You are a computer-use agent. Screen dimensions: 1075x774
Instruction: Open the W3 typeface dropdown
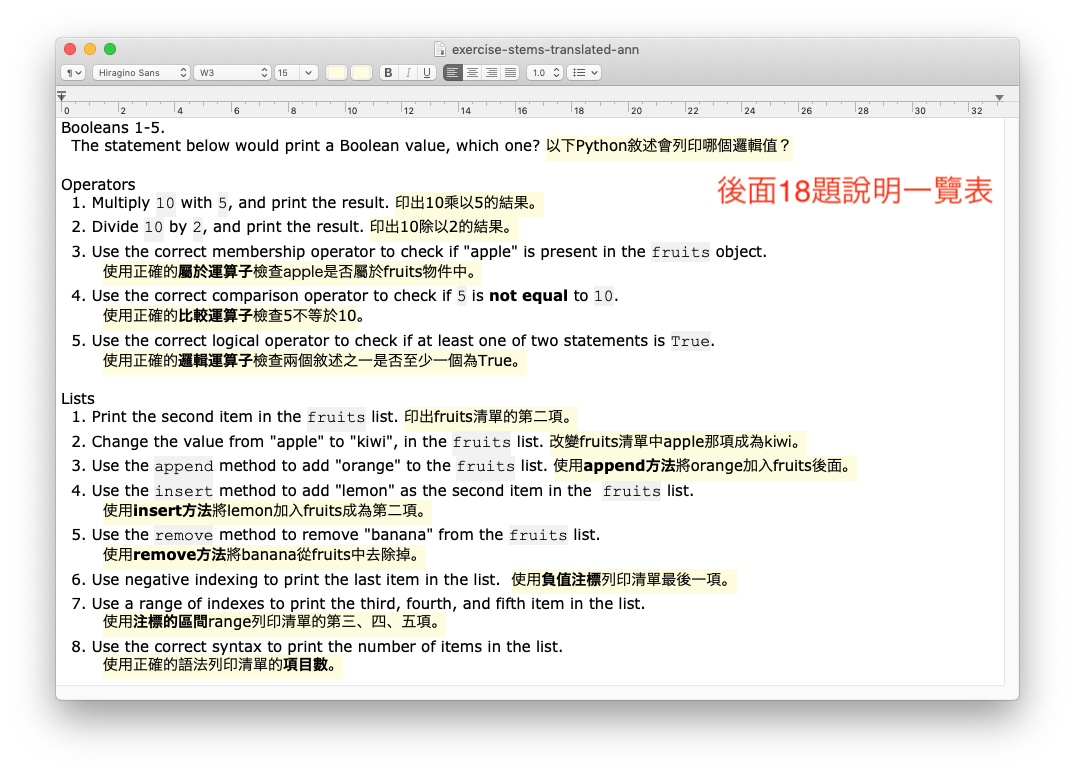coord(232,73)
